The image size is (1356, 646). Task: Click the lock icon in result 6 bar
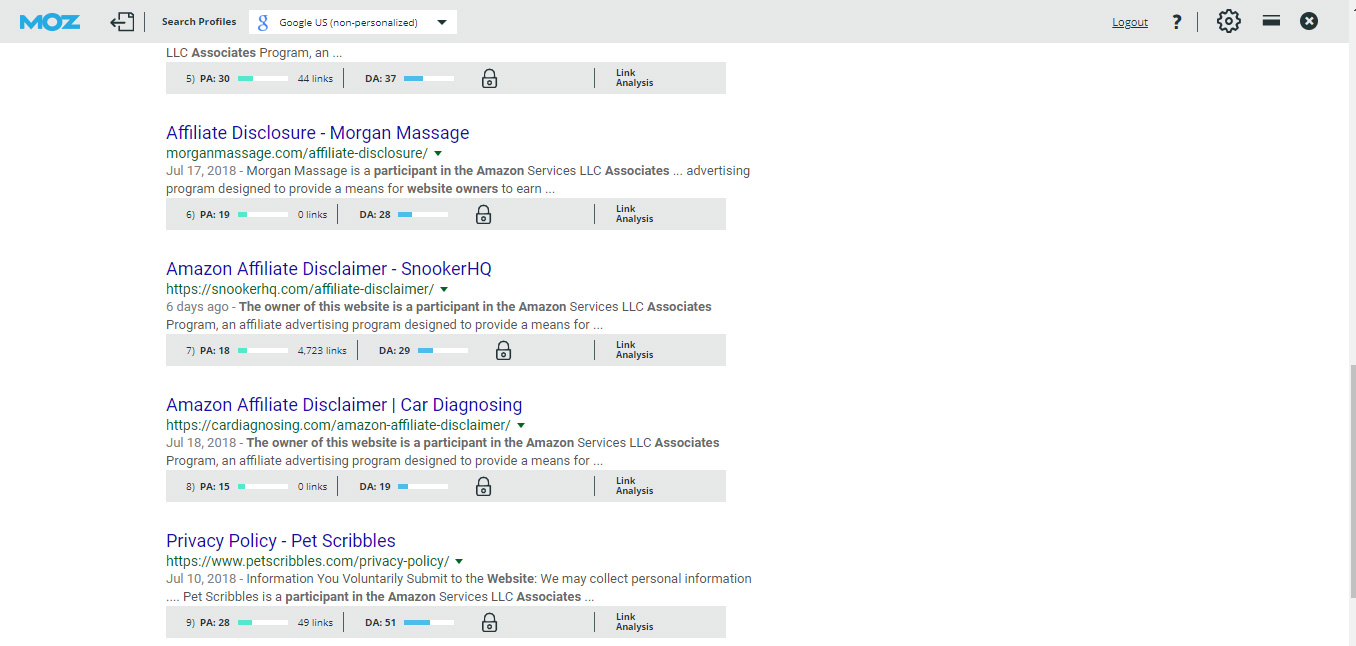pyautogui.click(x=483, y=214)
